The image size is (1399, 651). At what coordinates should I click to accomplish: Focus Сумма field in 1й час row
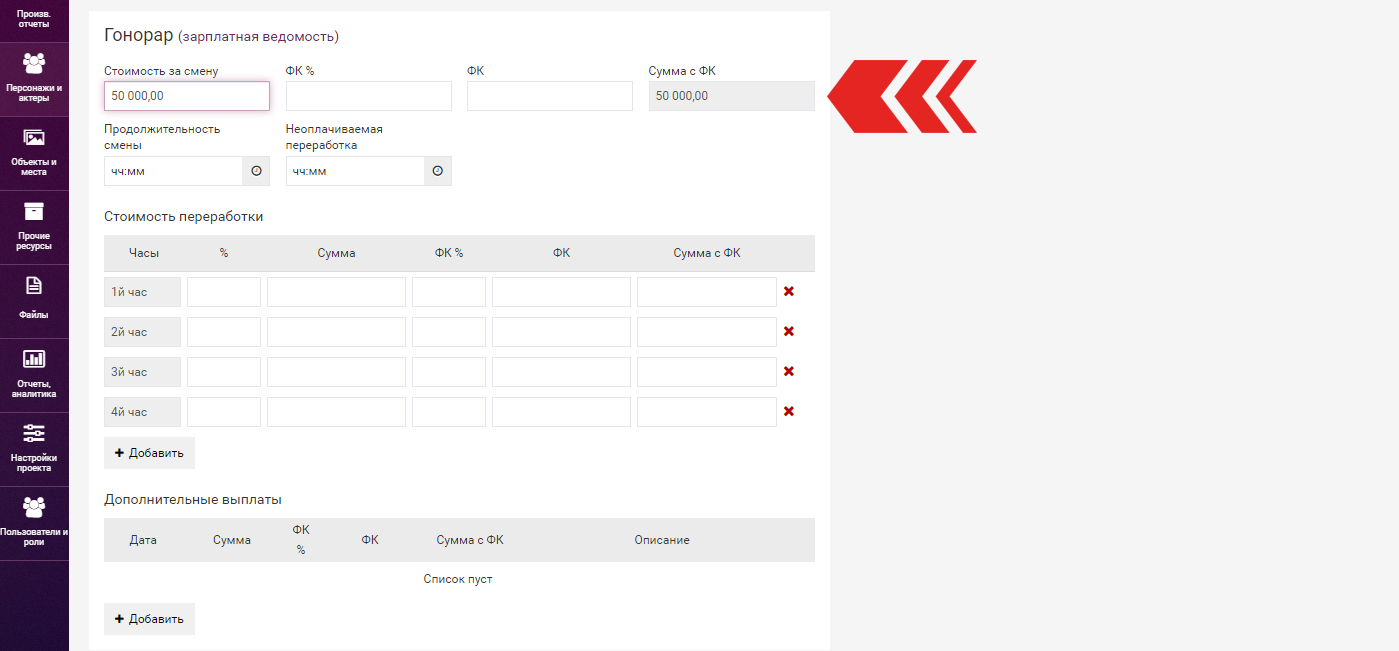[336, 292]
